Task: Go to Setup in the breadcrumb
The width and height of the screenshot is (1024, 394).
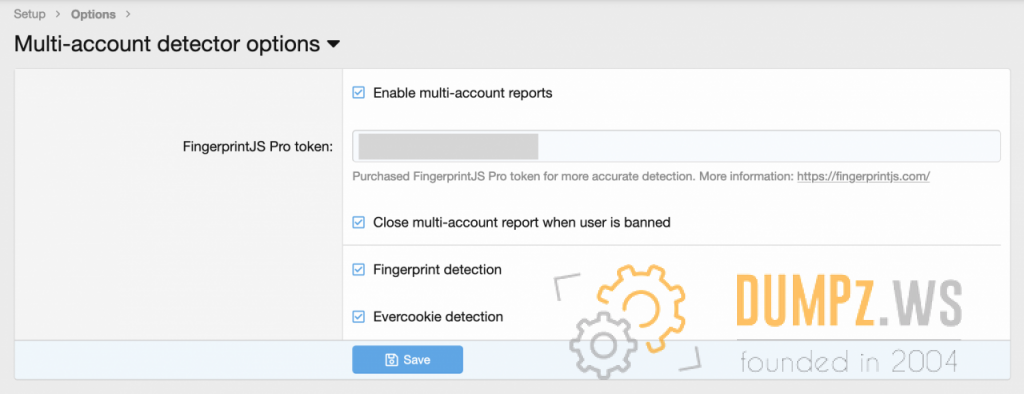Action: (29, 14)
